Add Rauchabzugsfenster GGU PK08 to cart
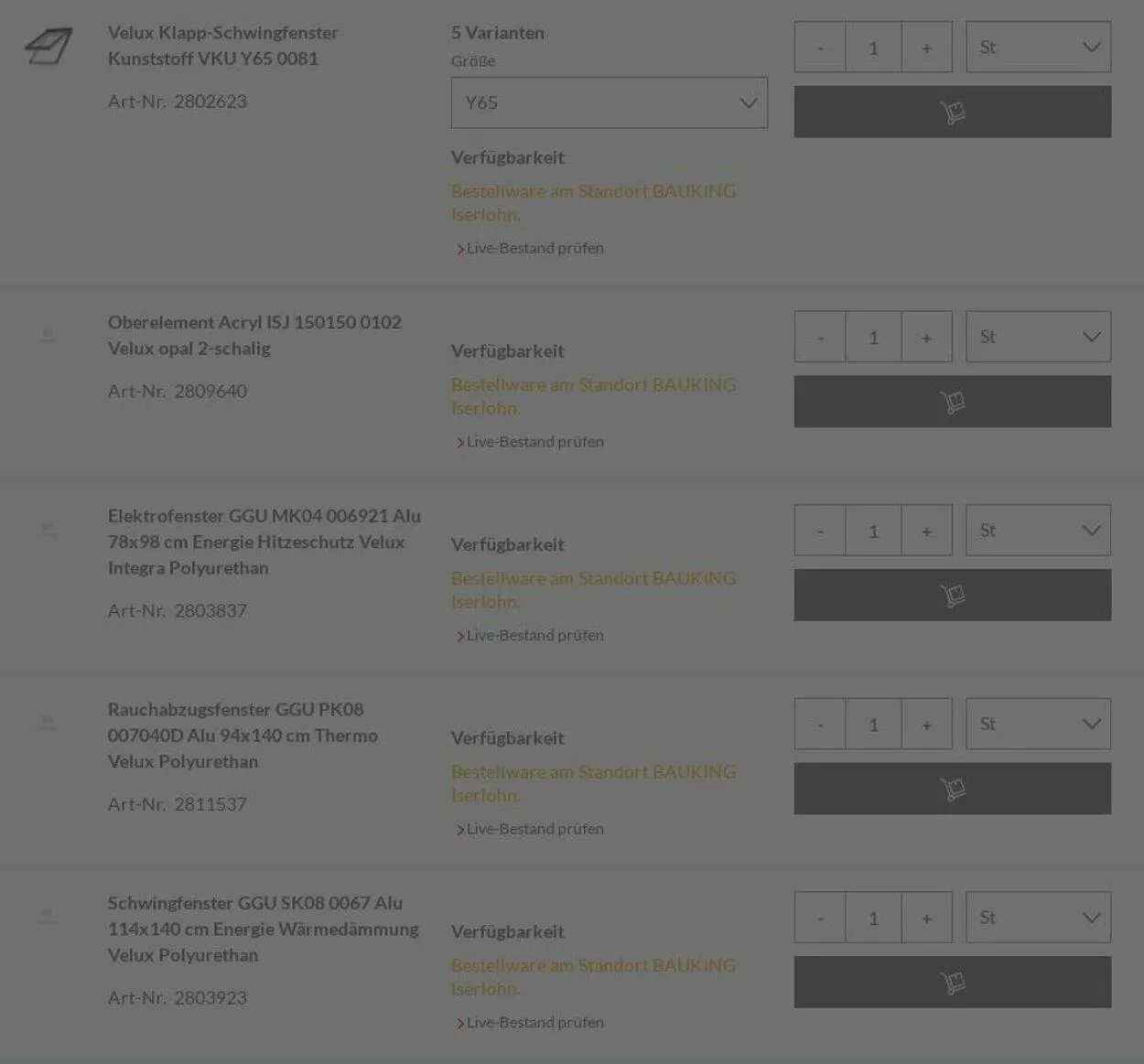 pos(952,789)
